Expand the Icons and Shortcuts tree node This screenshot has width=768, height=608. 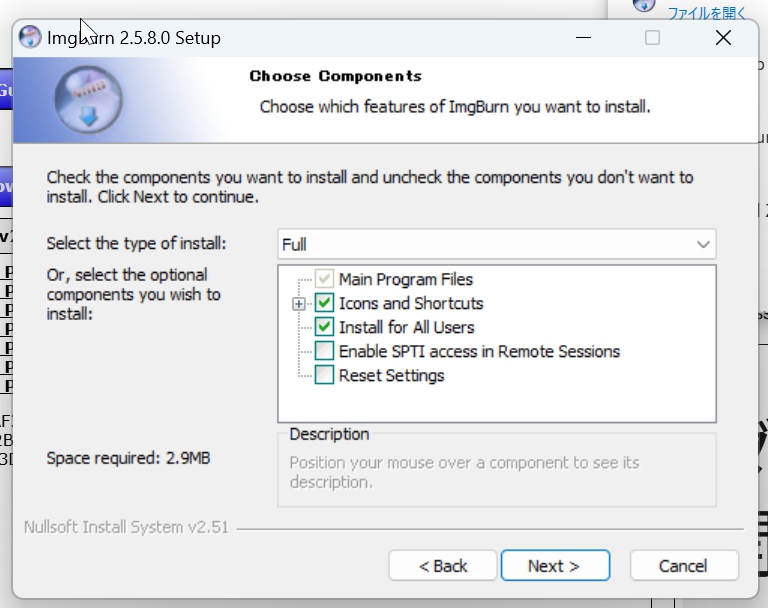click(298, 304)
